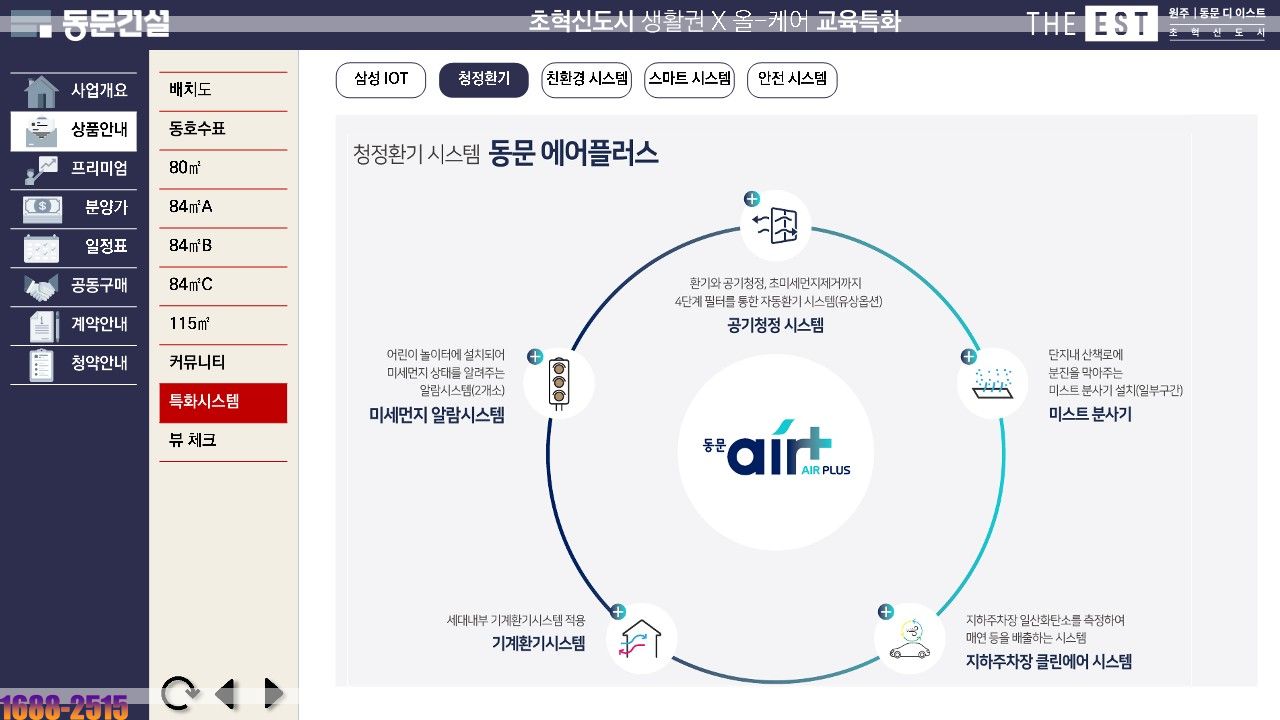
Task: Click the 일정표 calendar icon
Action: tap(41, 248)
